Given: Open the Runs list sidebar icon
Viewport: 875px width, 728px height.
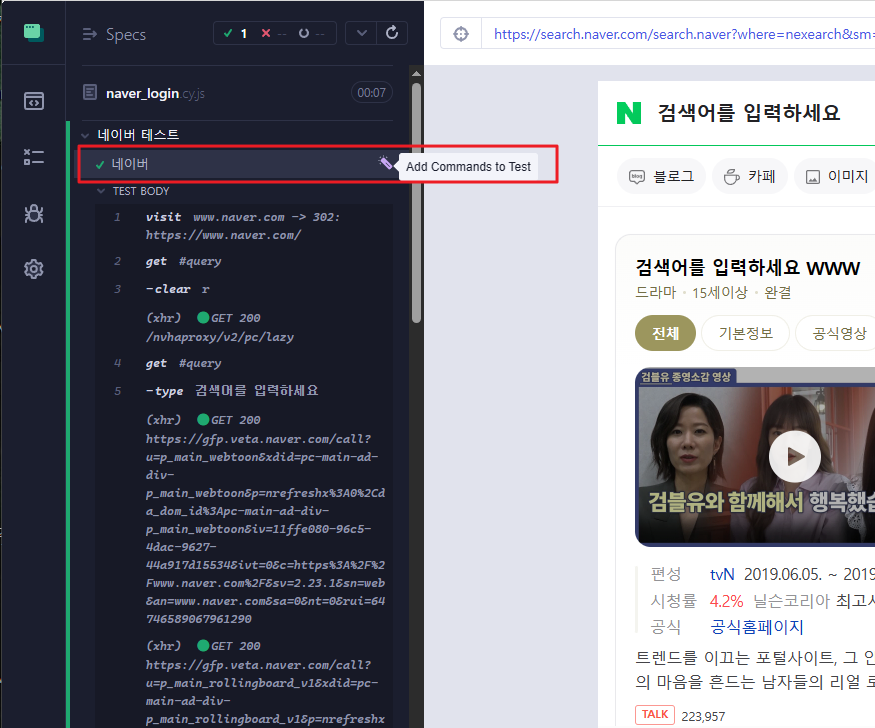Looking at the screenshot, I should [33, 157].
